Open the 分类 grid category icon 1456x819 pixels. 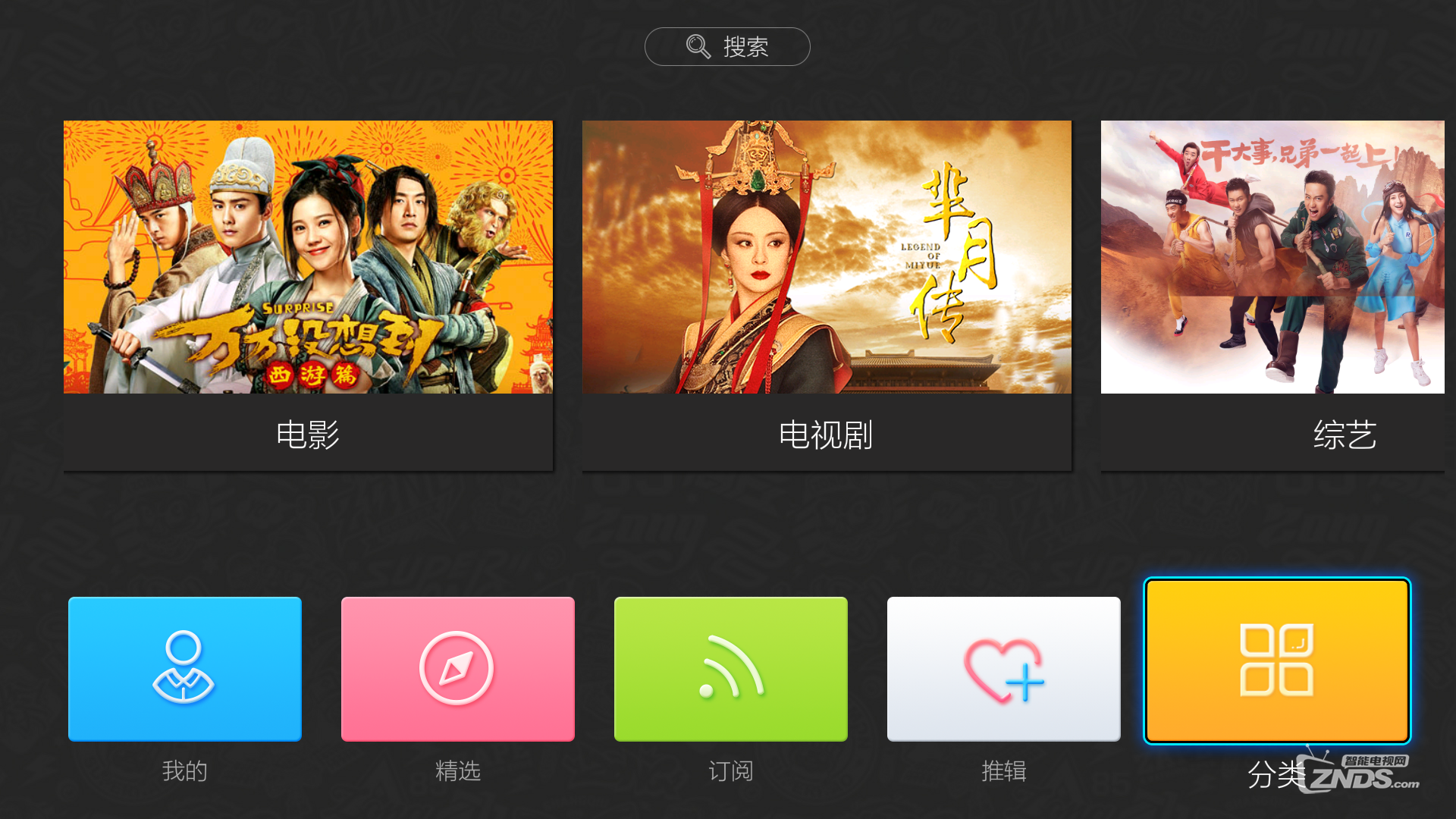tap(1277, 661)
